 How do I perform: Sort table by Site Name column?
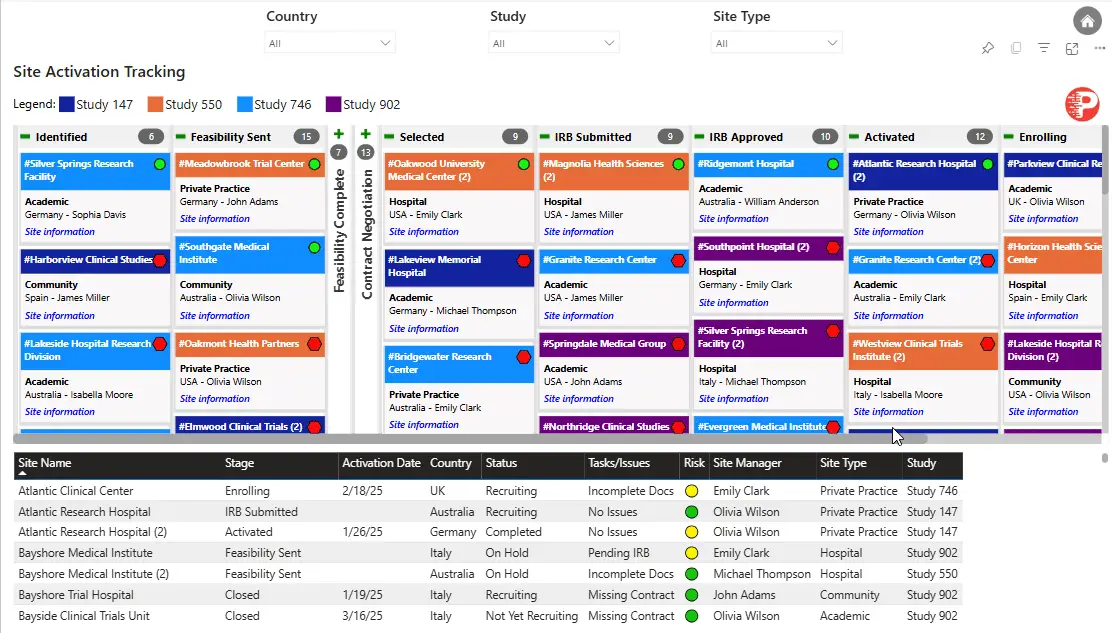coord(45,463)
